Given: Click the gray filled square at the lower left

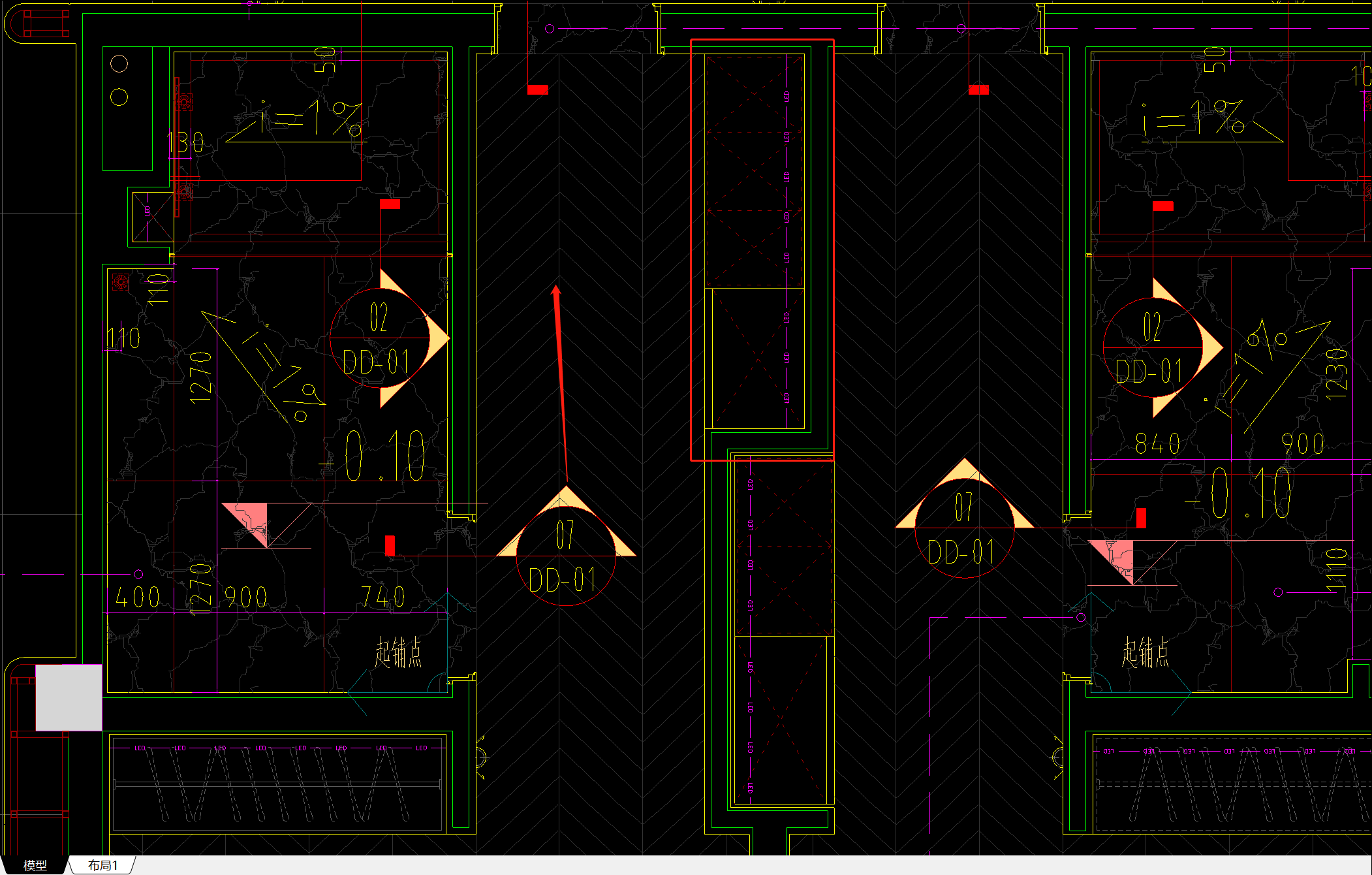Looking at the screenshot, I should 69,697.
